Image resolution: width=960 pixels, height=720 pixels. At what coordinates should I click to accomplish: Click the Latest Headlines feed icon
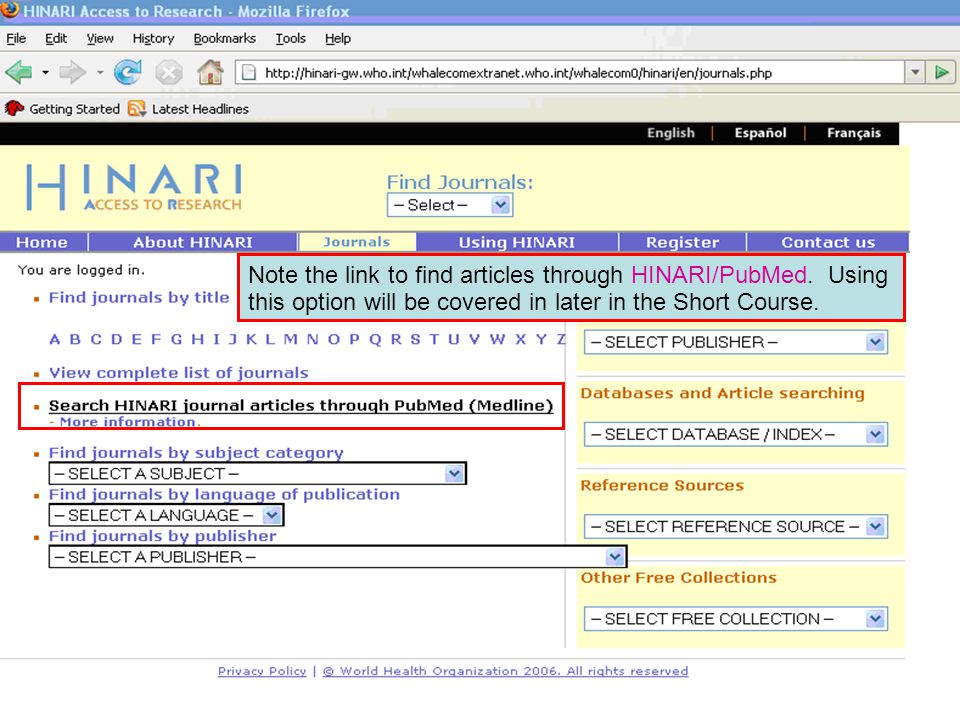click(x=137, y=109)
